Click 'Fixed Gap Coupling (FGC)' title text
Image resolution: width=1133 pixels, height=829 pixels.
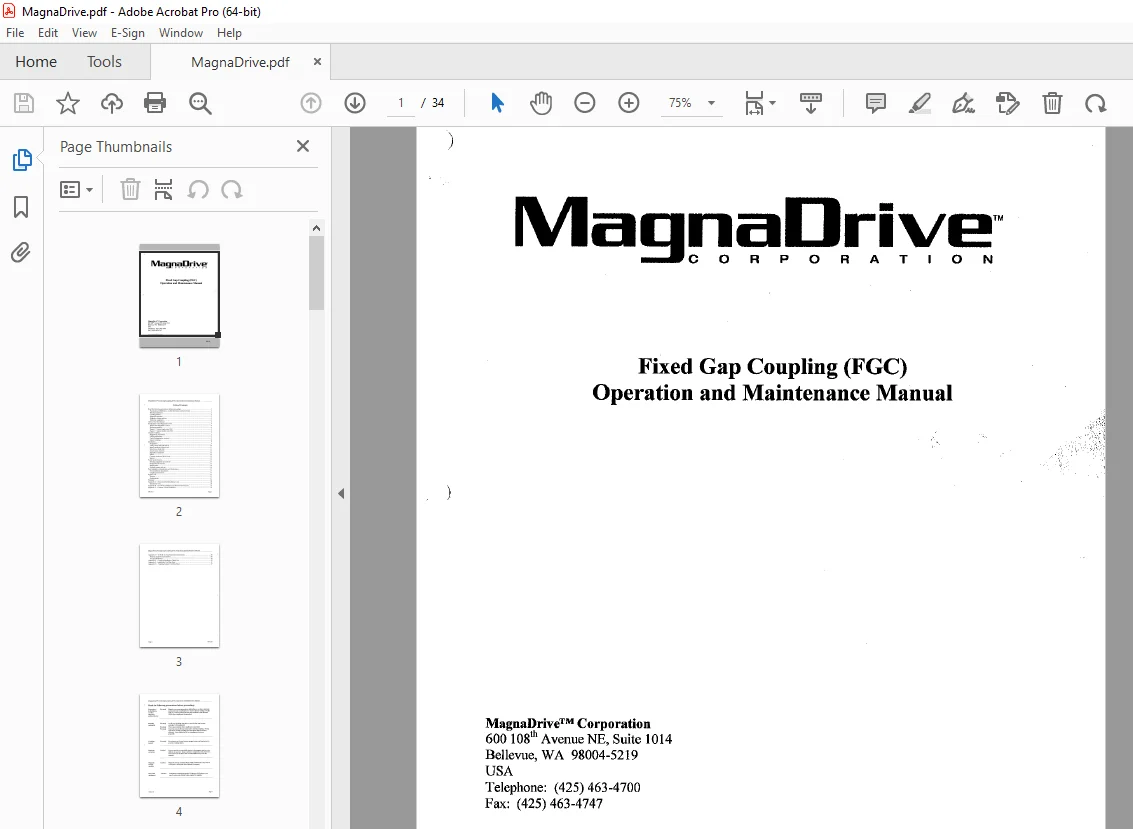tap(772, 366)
